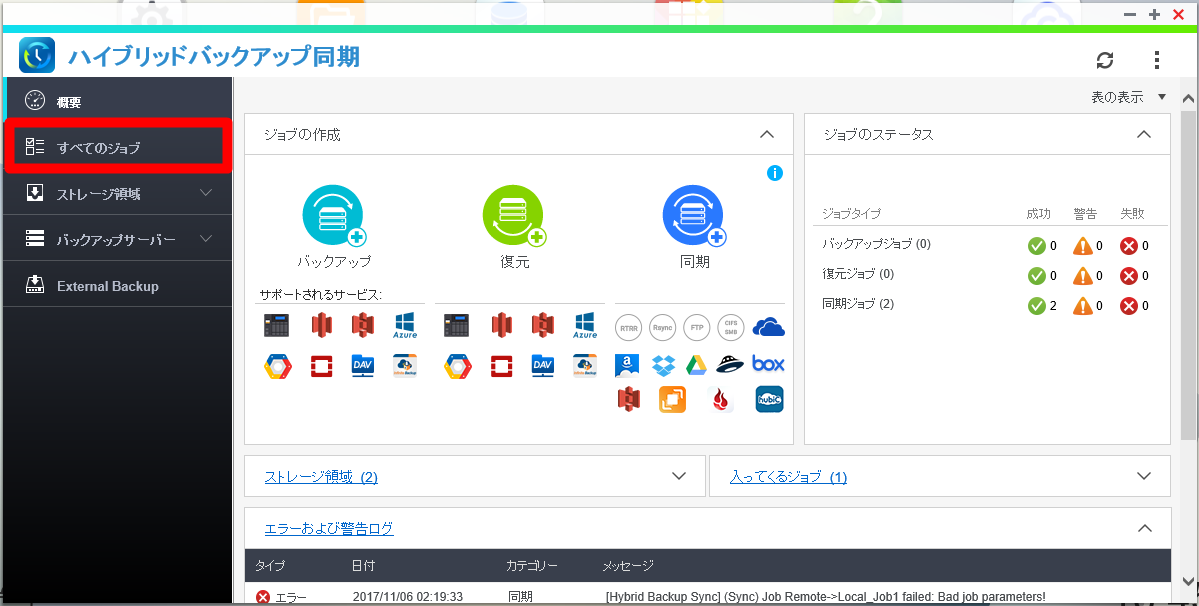This screenshot has width=1199, height=606.
Task: Click the Dropbox icon
Action: click(x=663, y=365)
